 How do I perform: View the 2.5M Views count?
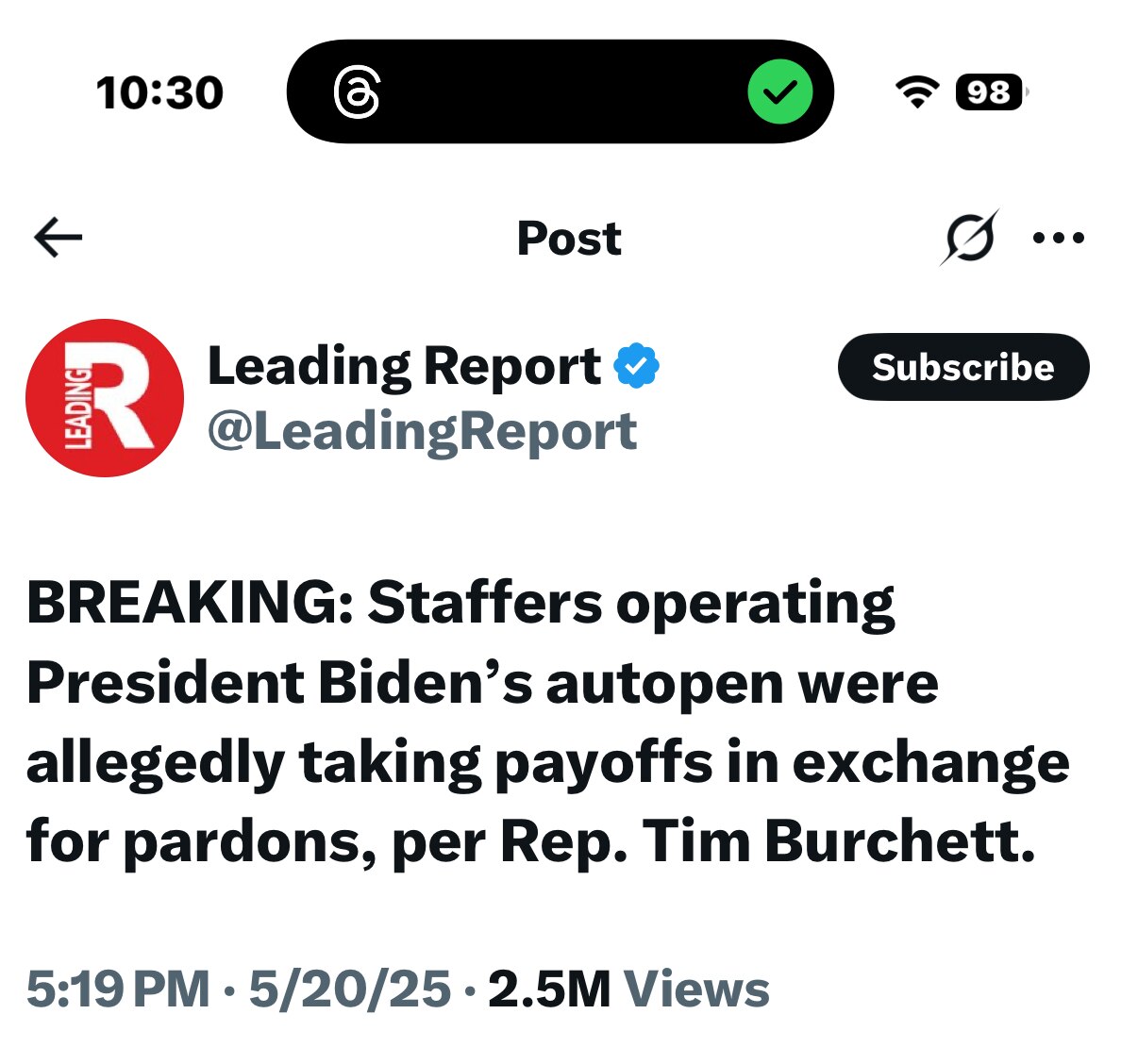point(628,989)
